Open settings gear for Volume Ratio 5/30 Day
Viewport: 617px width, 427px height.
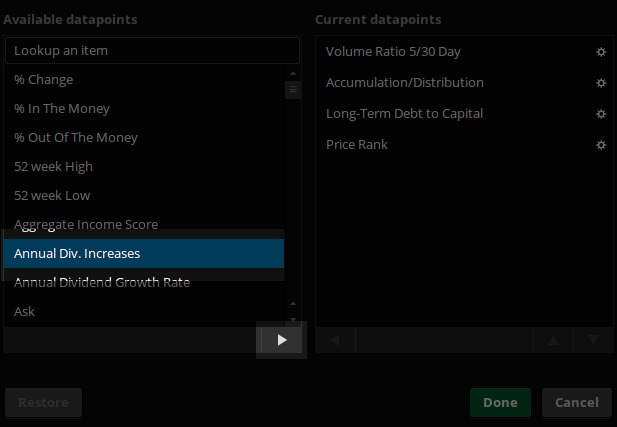[x=601, y=52]
